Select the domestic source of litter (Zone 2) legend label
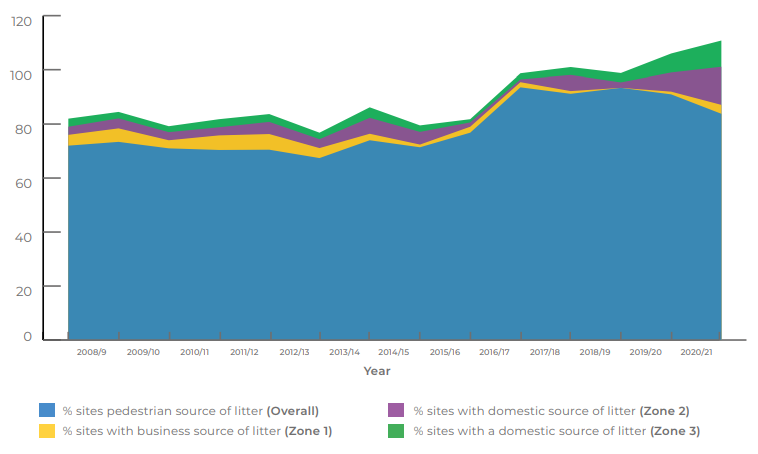This screenshot has height=454, width=758. coord(552,411)
